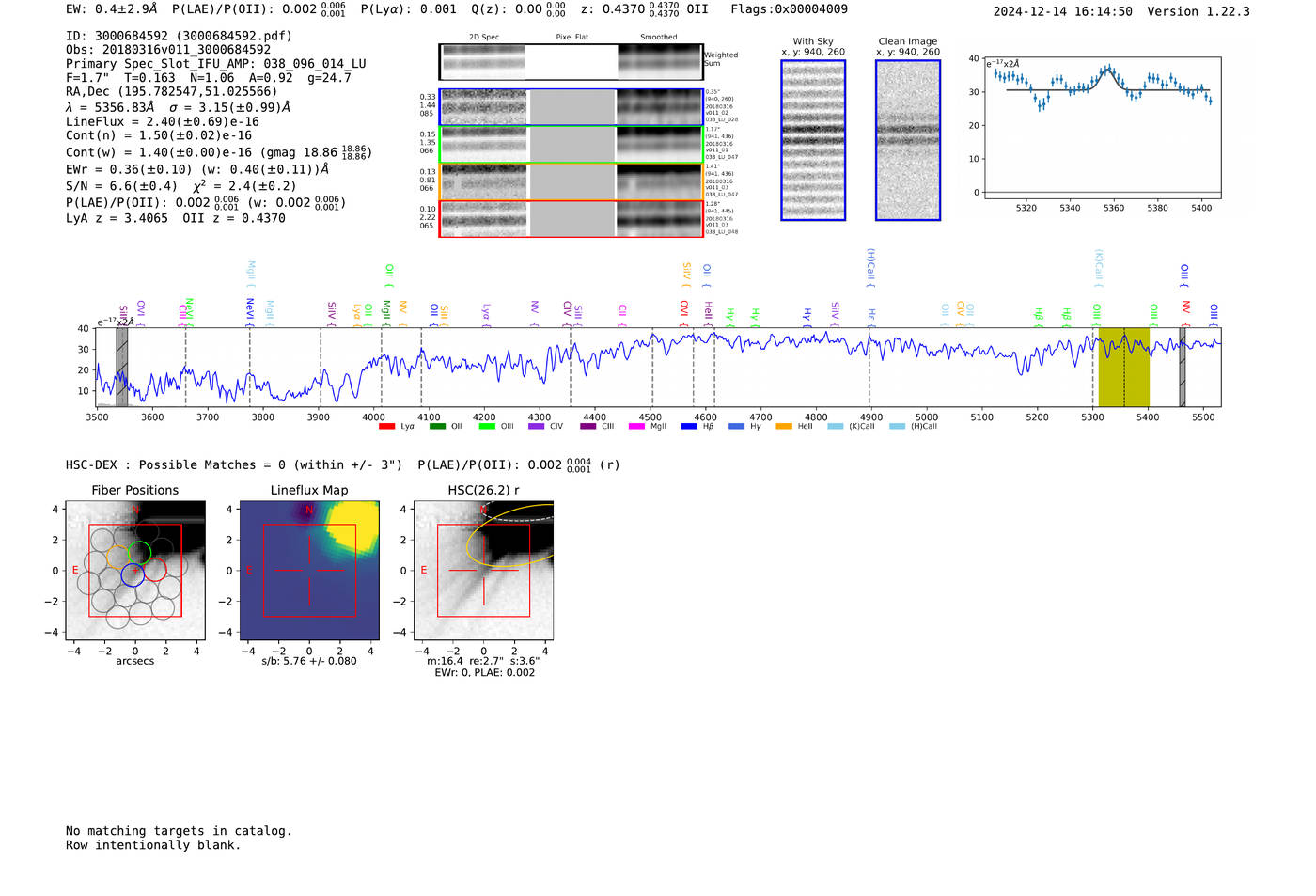The width and height of the screenshot is (1316, 896).
Task: Open the With Sky image
Action: coord(813,140)
